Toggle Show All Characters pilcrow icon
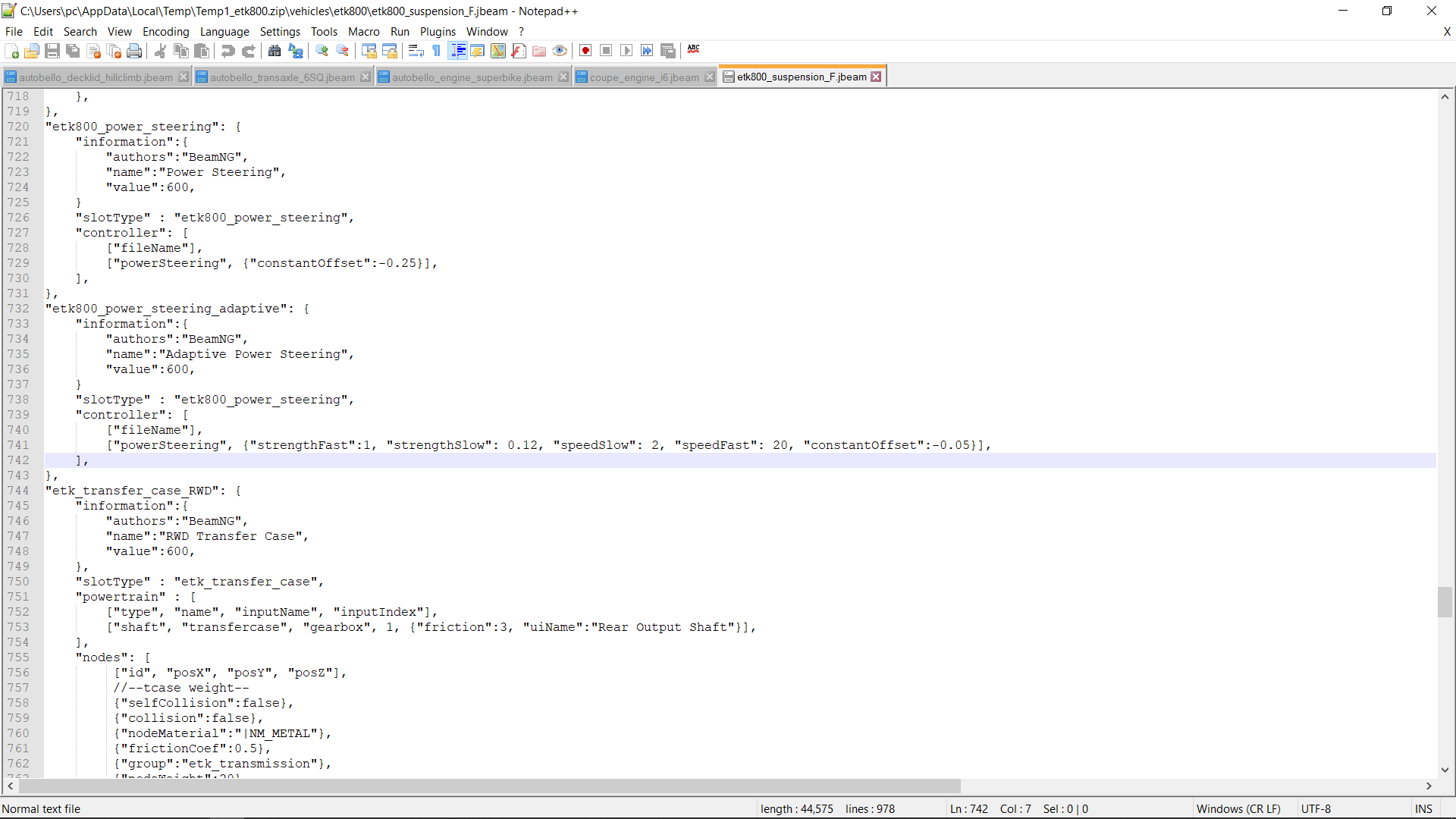This screenshot has height=819, width=1456. [x=437, y=51]
